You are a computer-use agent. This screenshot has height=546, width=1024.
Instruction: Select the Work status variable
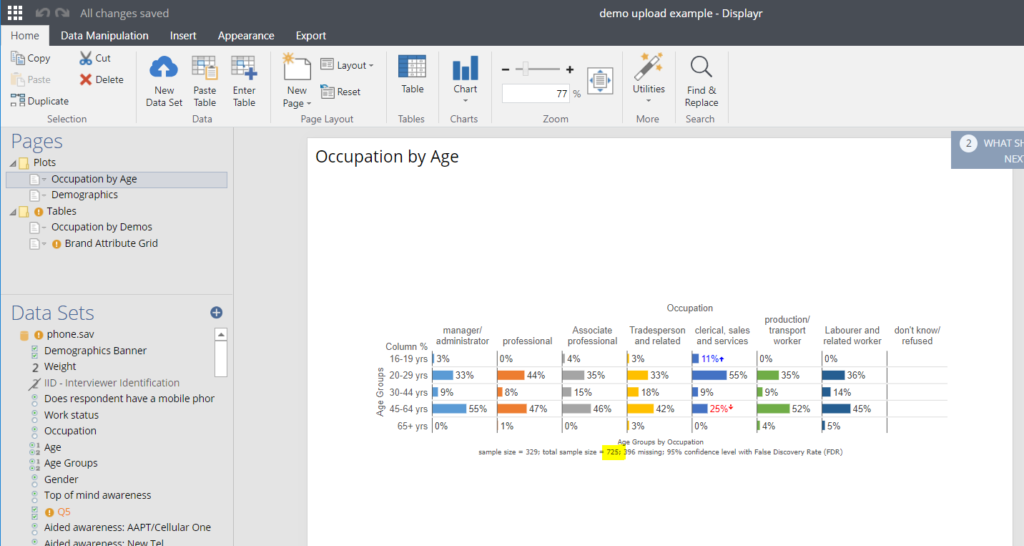click(x=71, y=415)
